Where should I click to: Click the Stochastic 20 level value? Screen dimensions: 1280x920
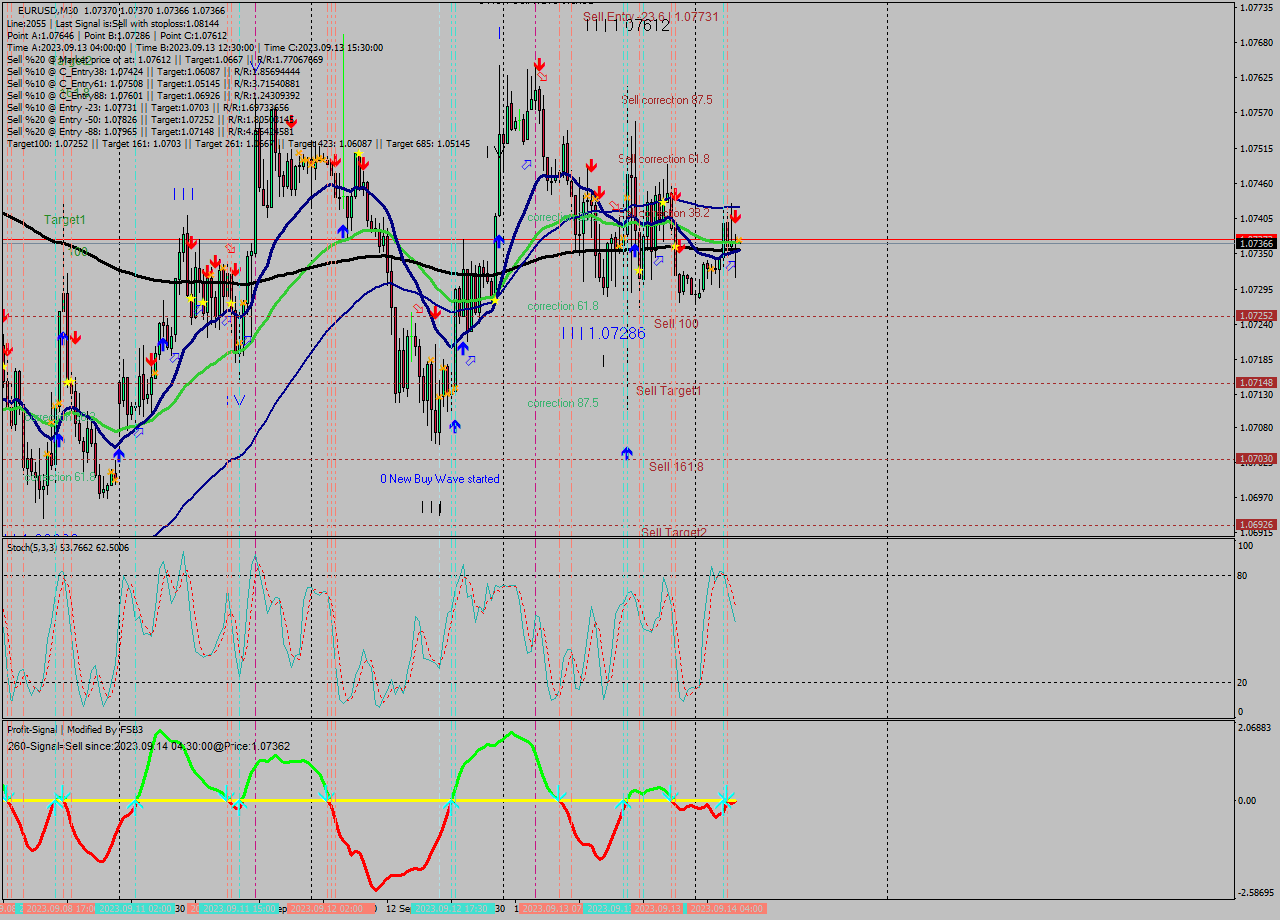pyautogui.click(x=1243, y=682)
